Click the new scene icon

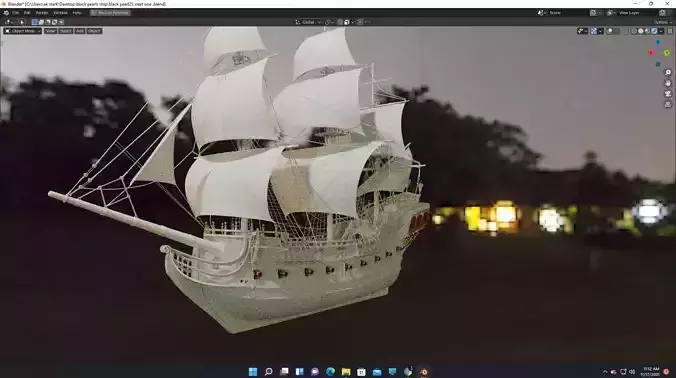tap(593, 12)
